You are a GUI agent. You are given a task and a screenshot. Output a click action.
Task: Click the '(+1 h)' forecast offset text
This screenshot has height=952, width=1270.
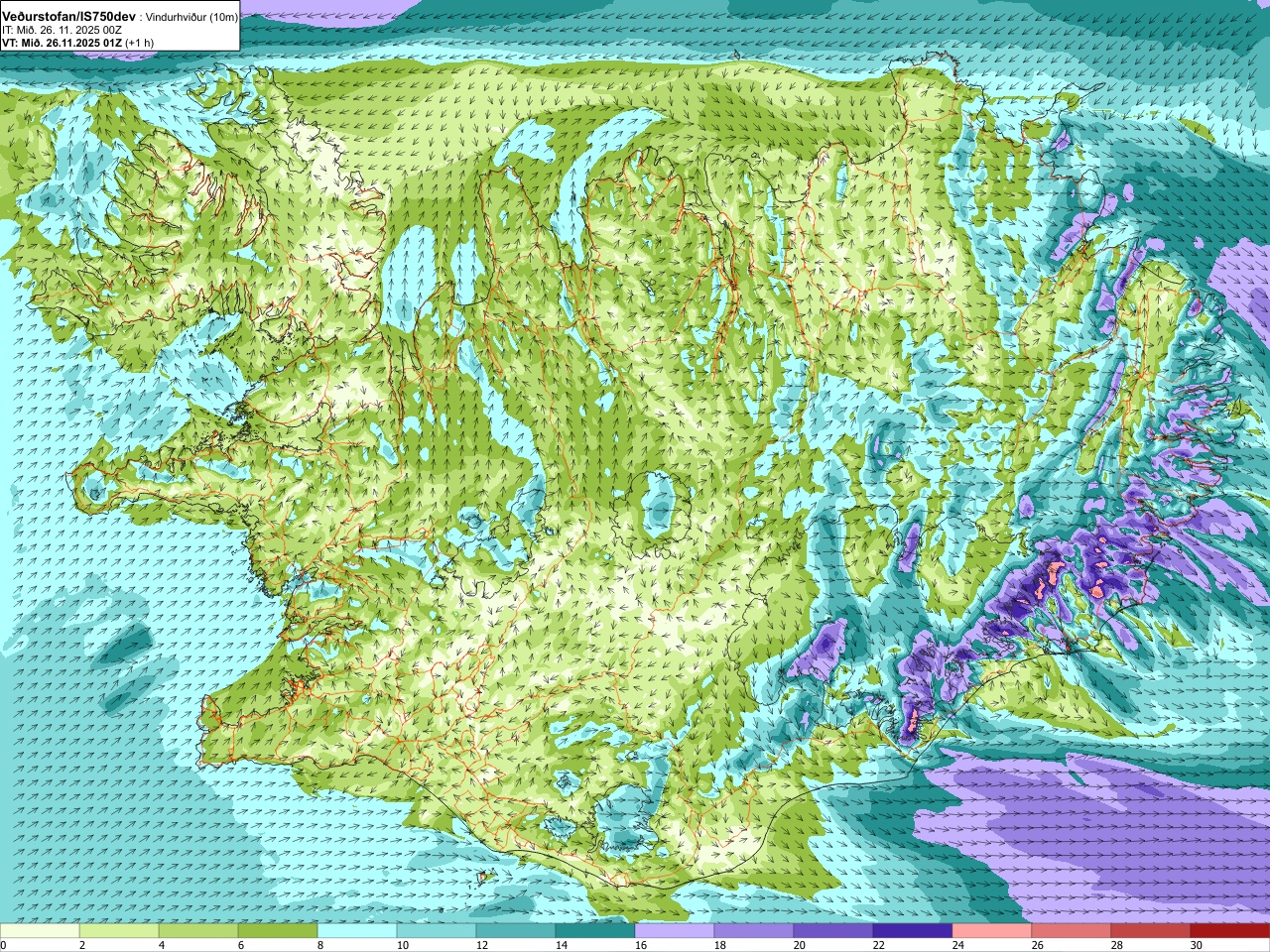point(139,43)
